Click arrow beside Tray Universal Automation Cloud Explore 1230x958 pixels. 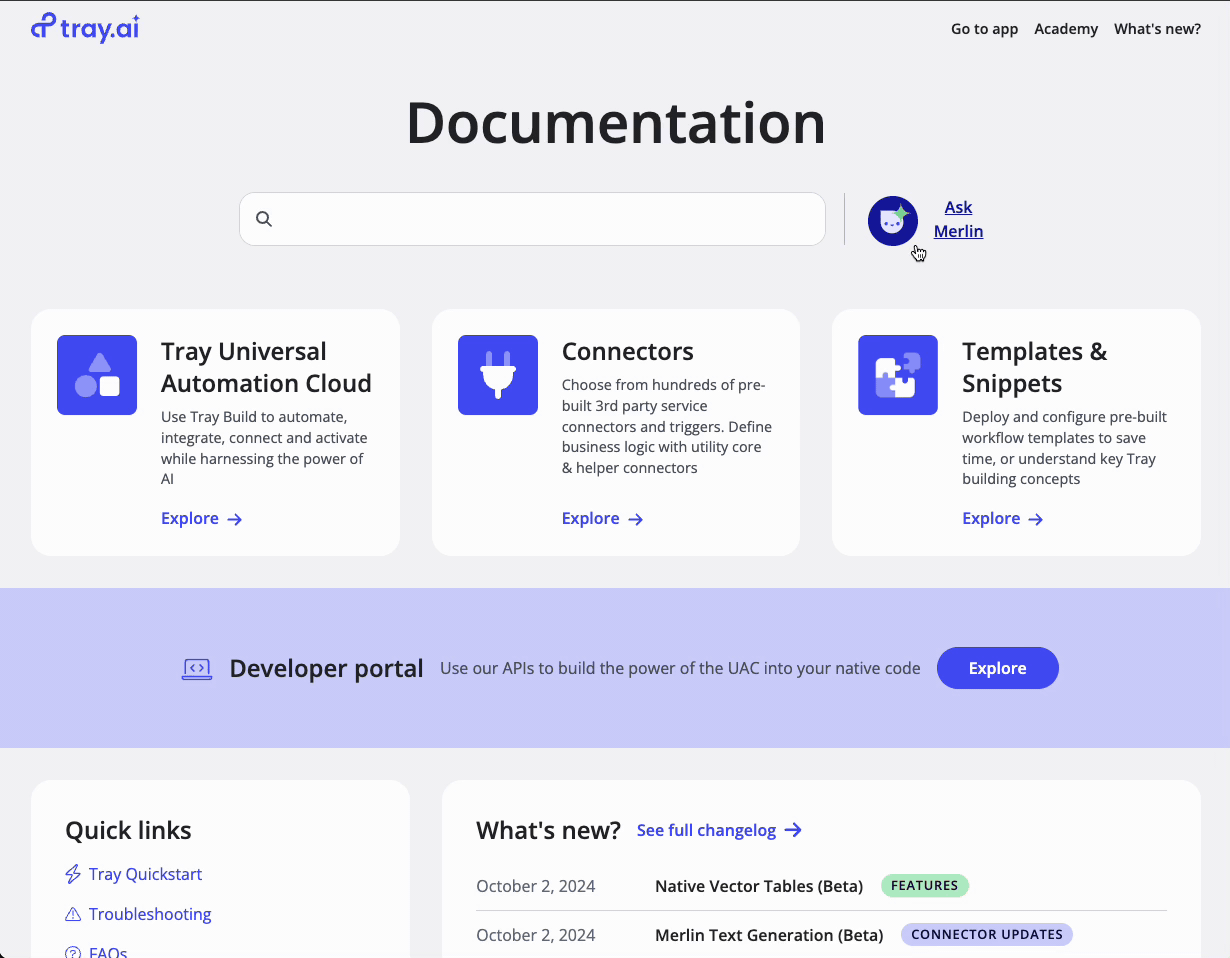click(235, 519)
